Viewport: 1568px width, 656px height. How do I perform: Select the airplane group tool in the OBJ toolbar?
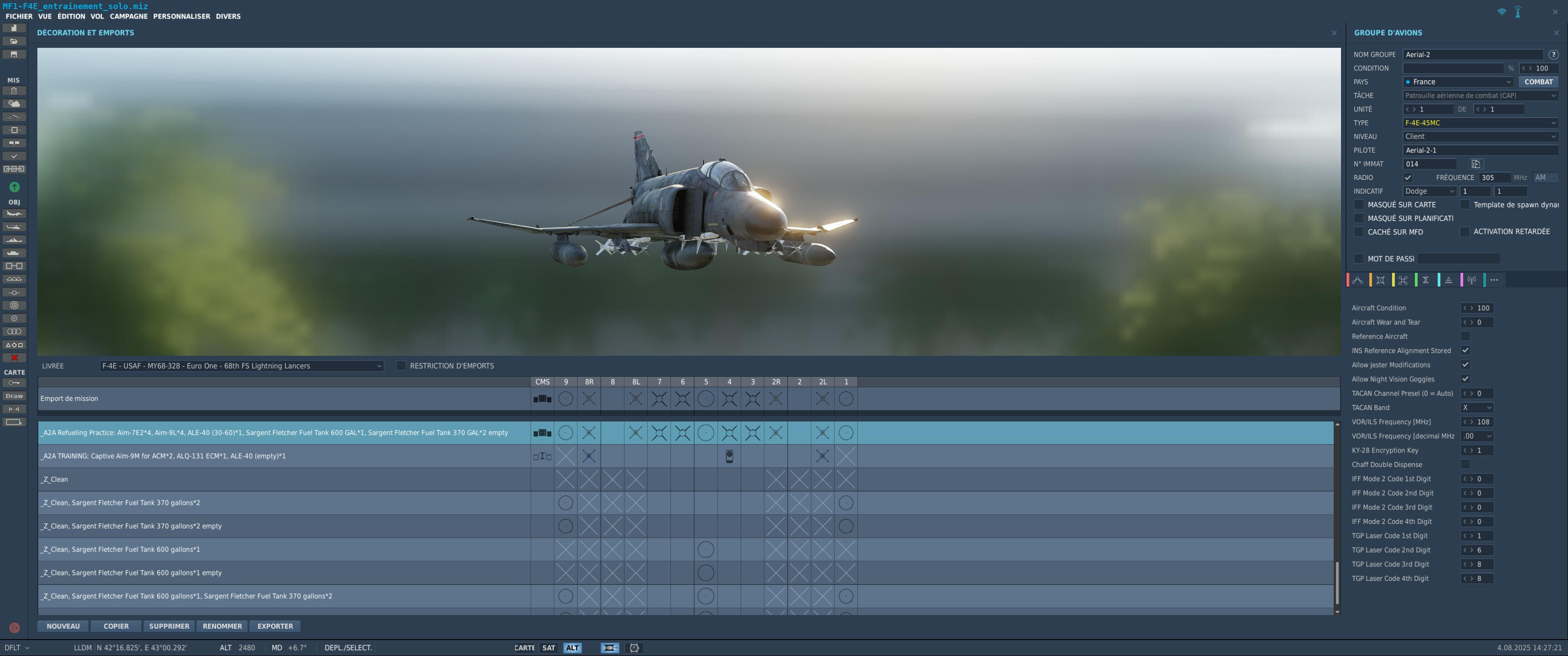tap(14, 214)
